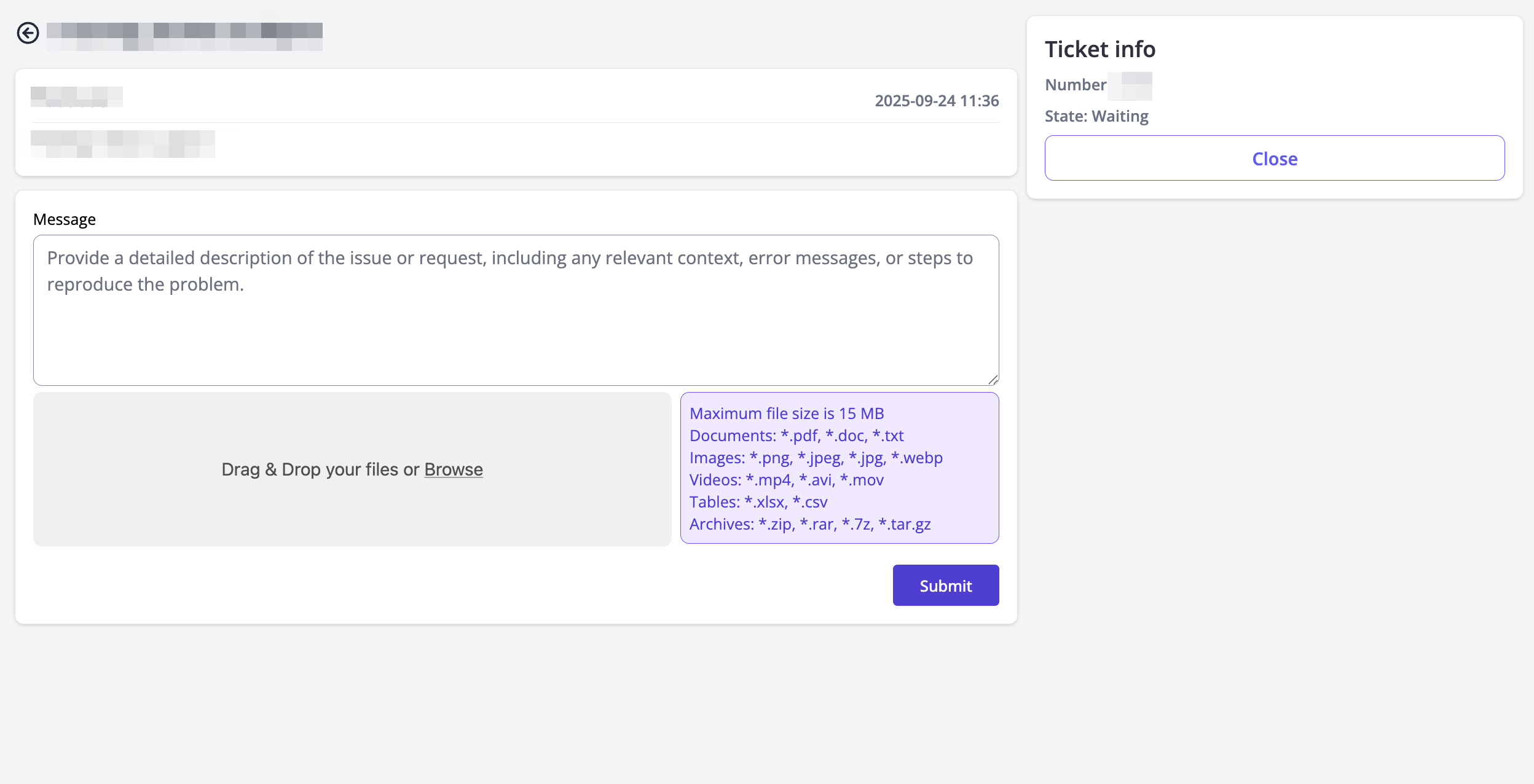1534x784 pixels.
Task: Click the textarea resize handle corner
Action: (993, 380)
